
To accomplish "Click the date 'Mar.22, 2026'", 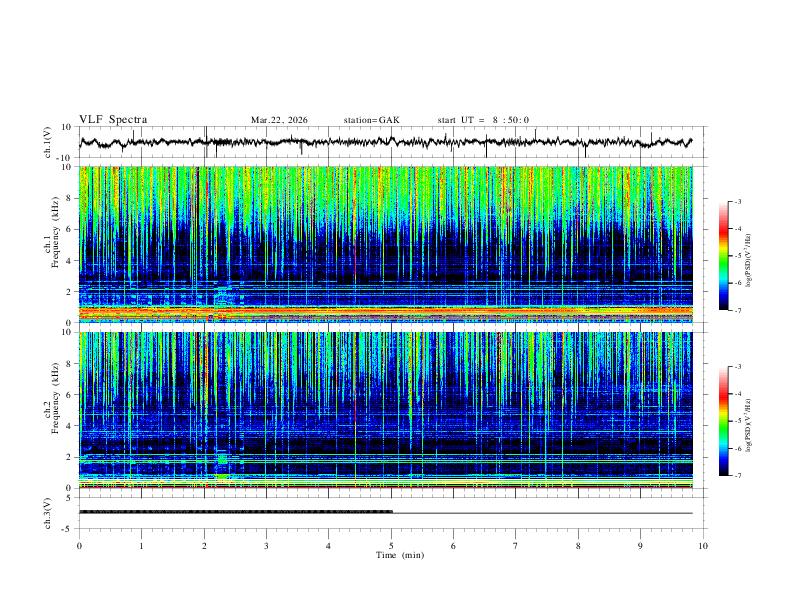I will point(279,120).
